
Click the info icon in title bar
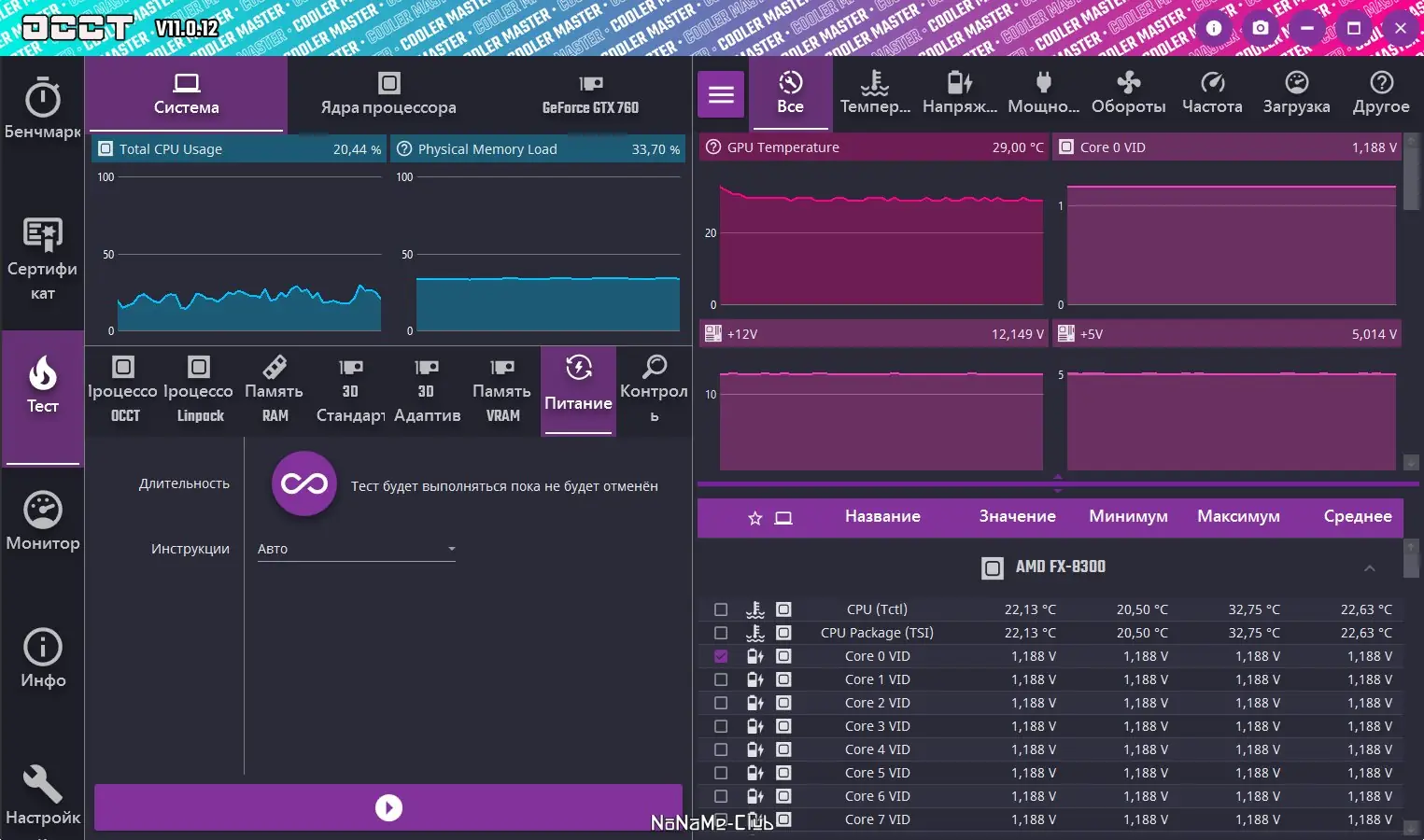pos(1214,28)
